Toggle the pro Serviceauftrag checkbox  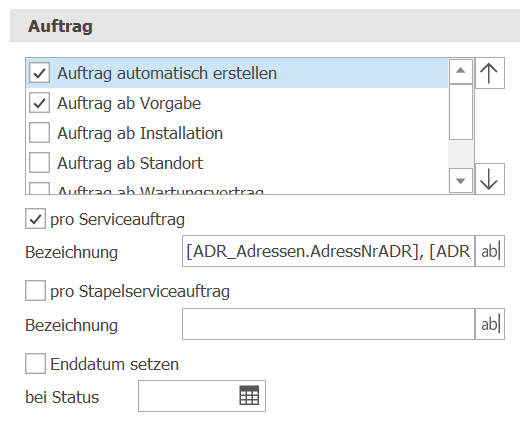click(x=35, y=219)
